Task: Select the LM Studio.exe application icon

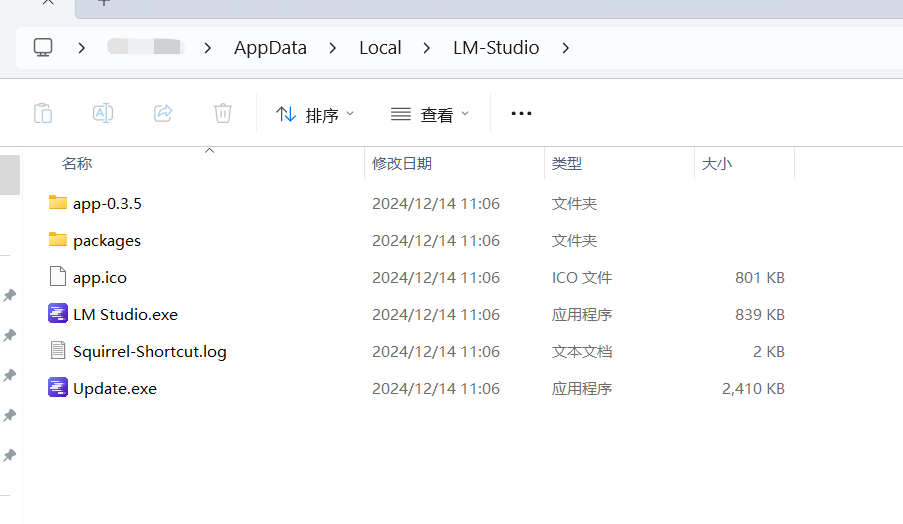Action: [x=58, y=314]
